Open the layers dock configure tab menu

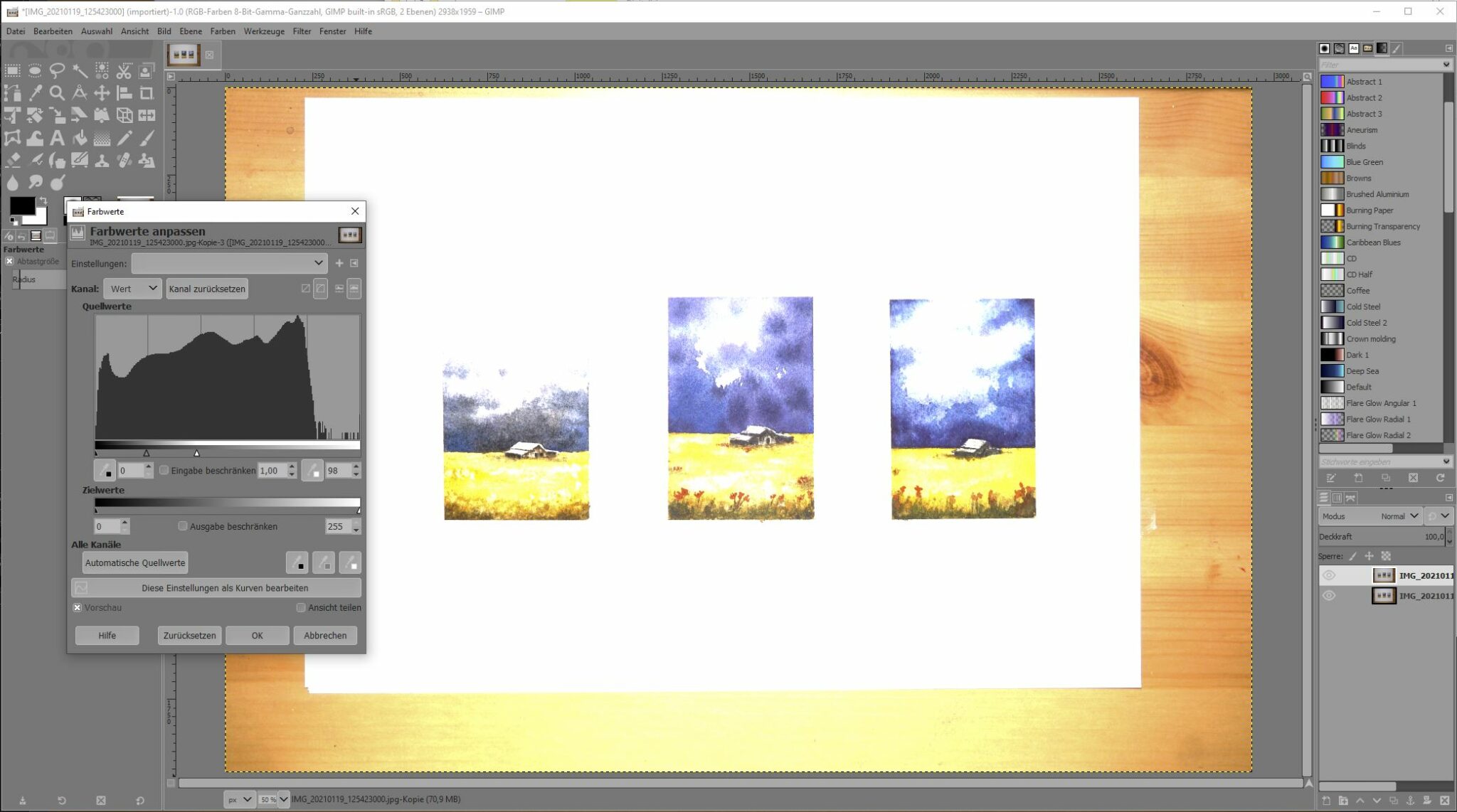[x=1449, y=498]
